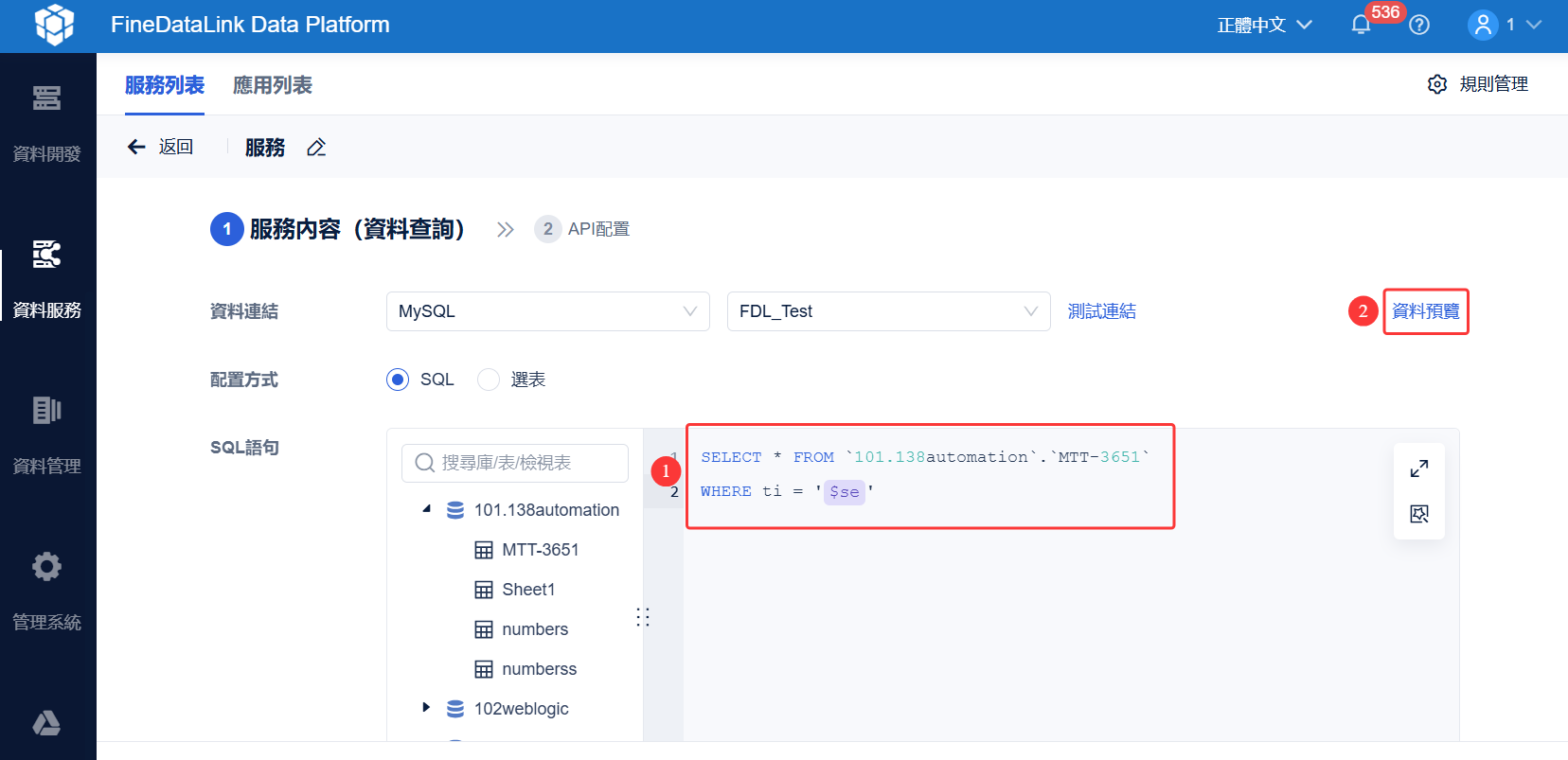Click the bottom sidebar triangle icon
This screenshot has height=760, width=1568.
[x=46, y=723]
